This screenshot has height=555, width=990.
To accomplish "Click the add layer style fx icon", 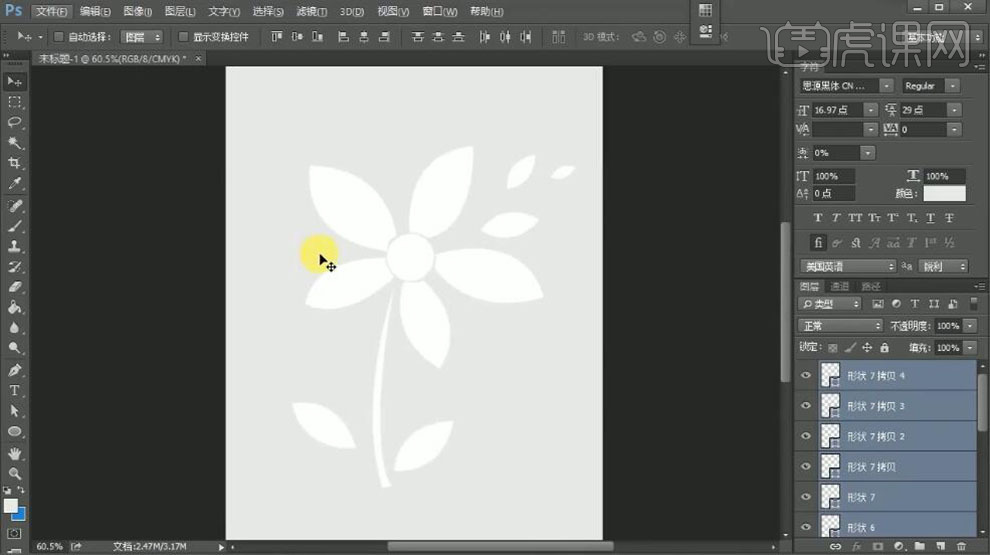I will coord(855,547).
